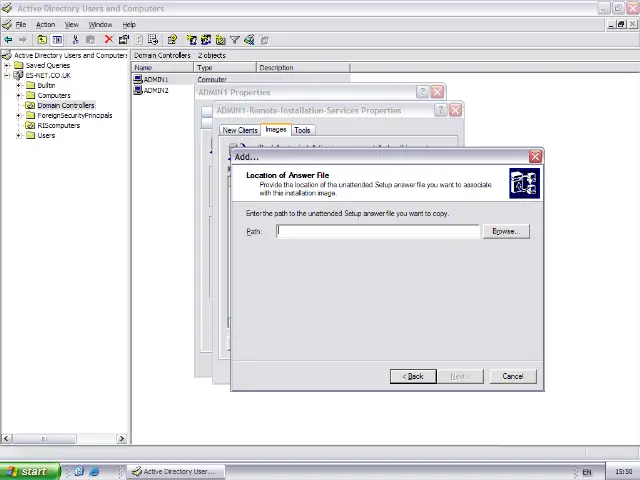This screenshot has width=640, height=480.
Task: Close the Add wizard dialog
Action: click(535, 156)
